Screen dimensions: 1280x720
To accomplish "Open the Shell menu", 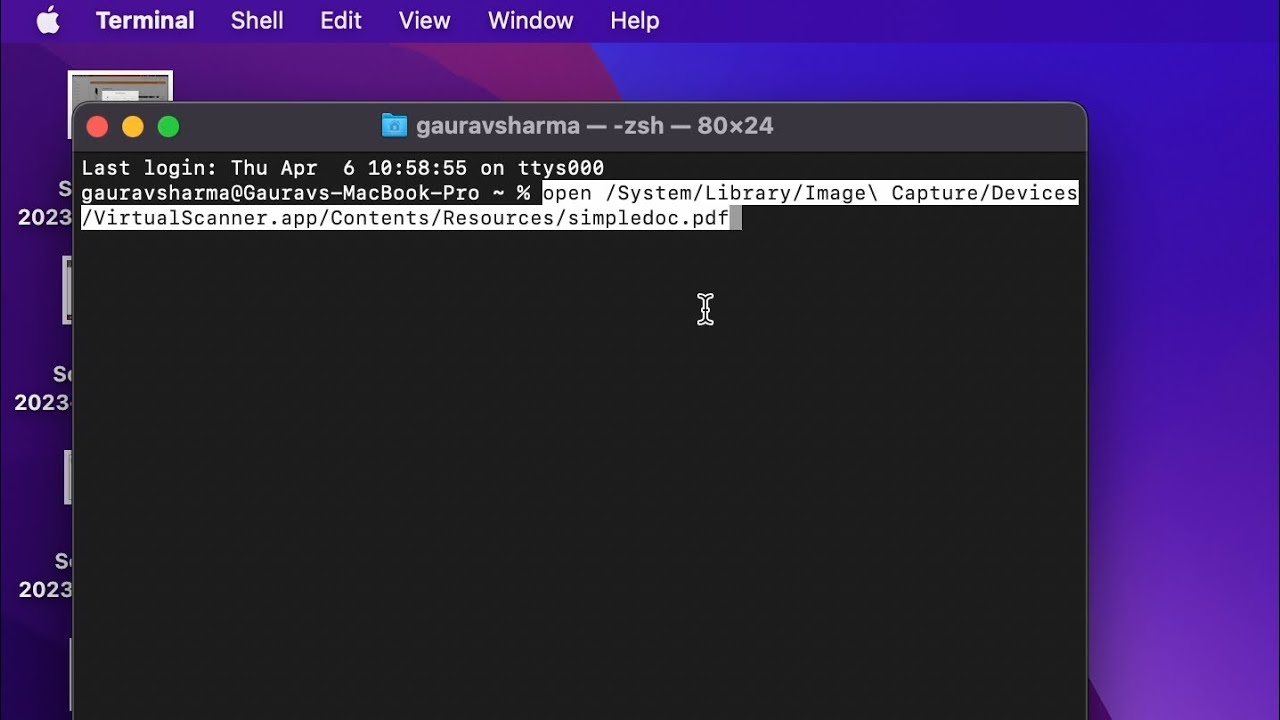I will (257, 20).
